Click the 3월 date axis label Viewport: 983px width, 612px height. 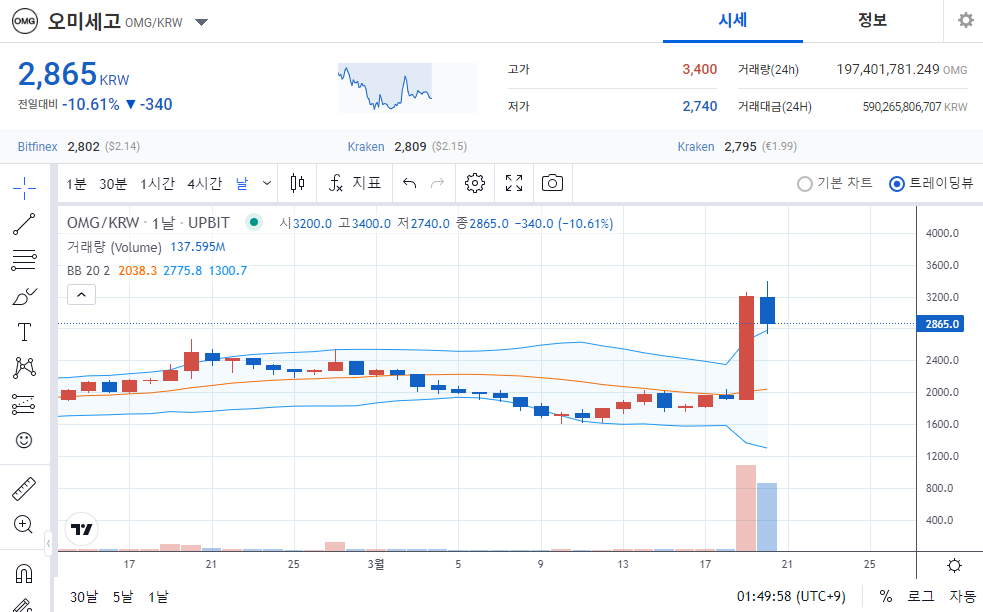tap(376, 564)
